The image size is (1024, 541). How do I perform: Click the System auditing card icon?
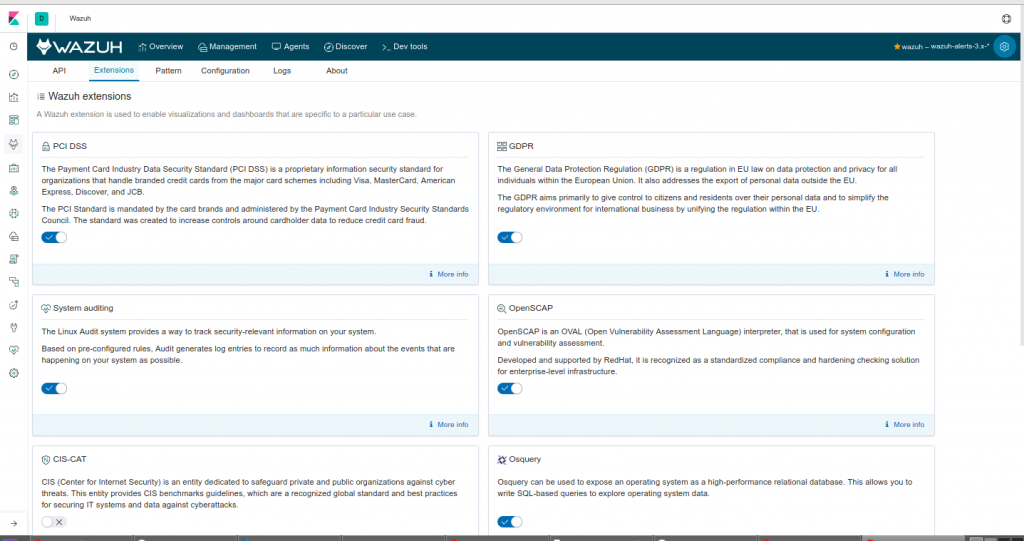point(46,308)
